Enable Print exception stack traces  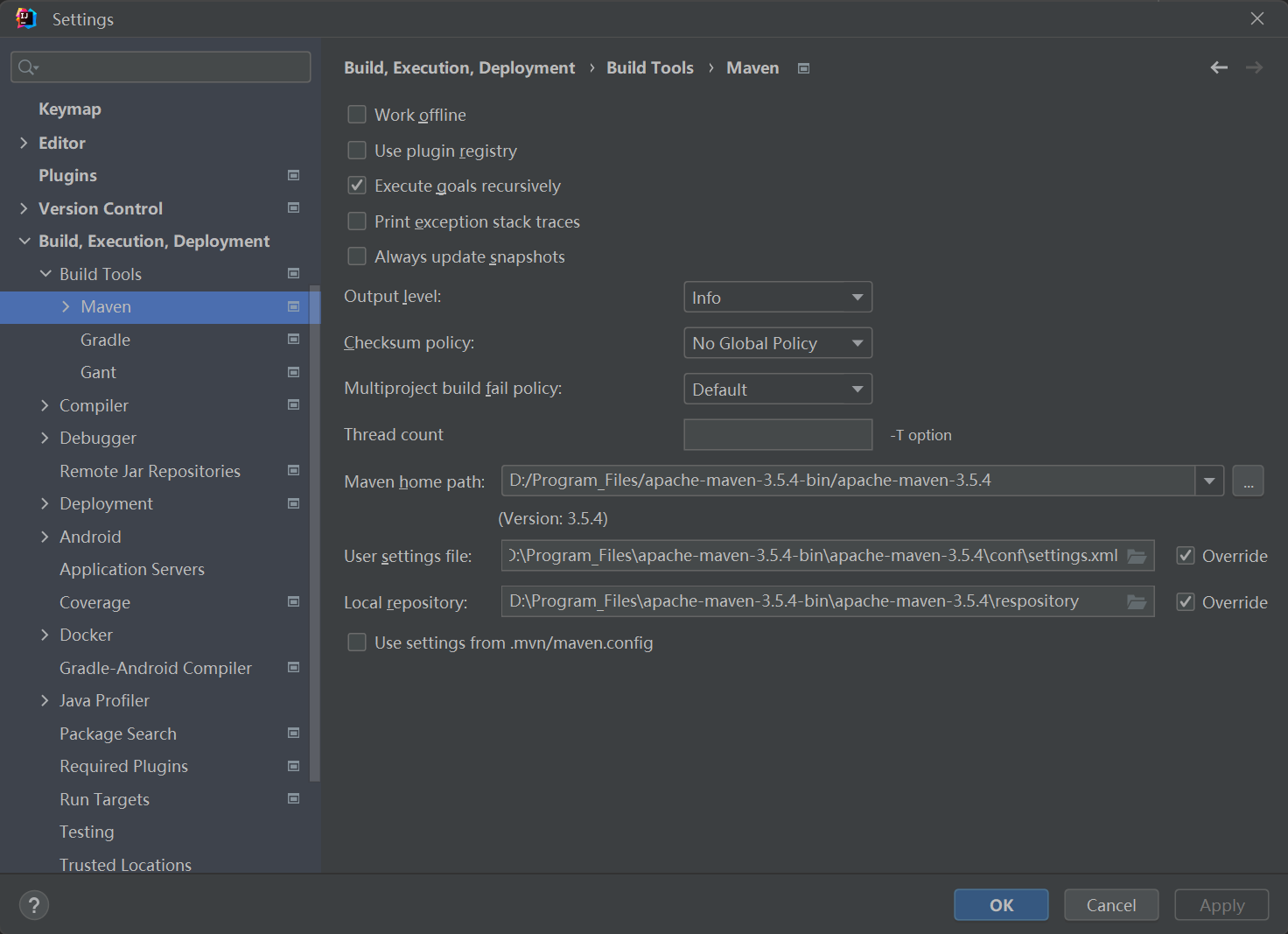point(357,221)
